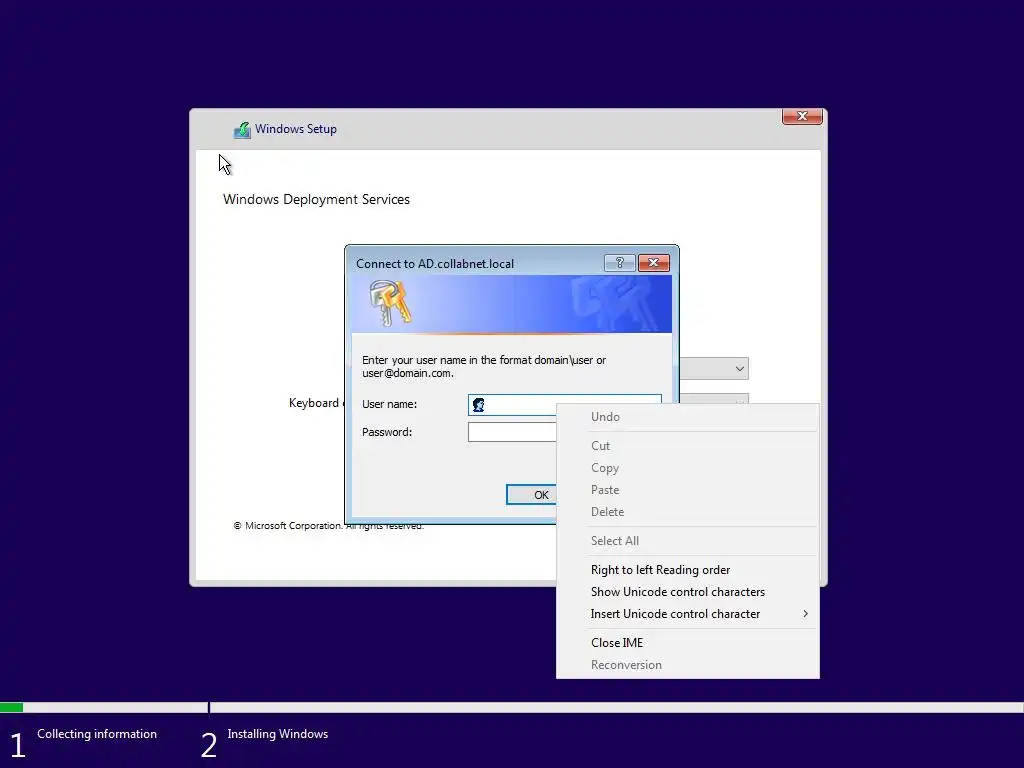Open the dropdown behind the credential dialog
Viewport: 1024px width, 768px height.
pyautogui.click(x=714, y=368)
